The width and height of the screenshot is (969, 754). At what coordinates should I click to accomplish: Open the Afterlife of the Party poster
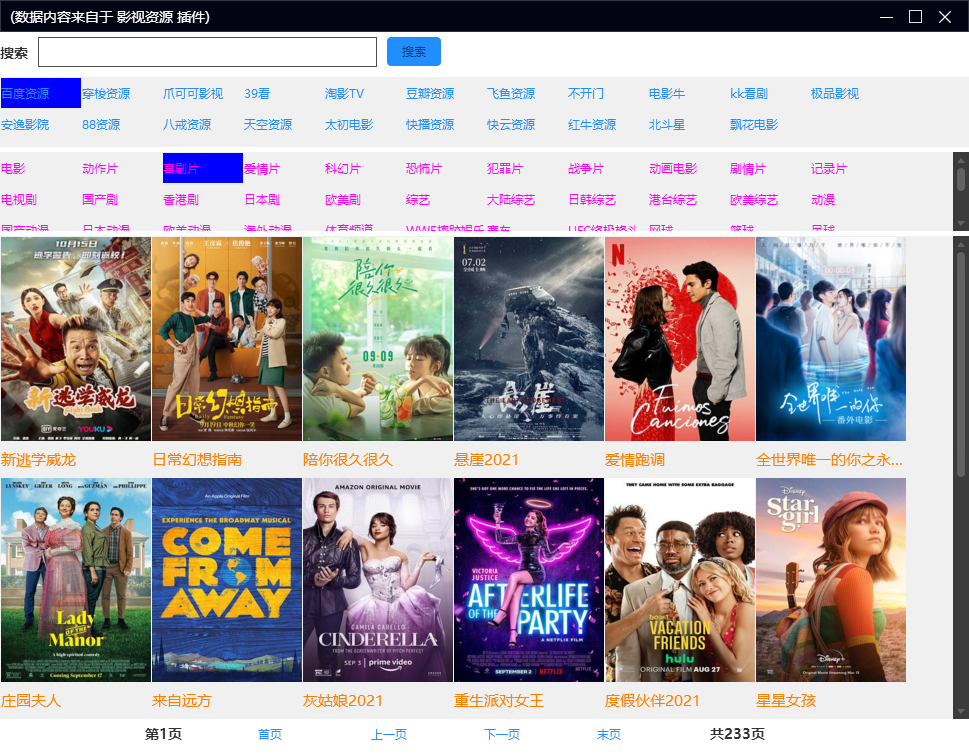[529, 580]
